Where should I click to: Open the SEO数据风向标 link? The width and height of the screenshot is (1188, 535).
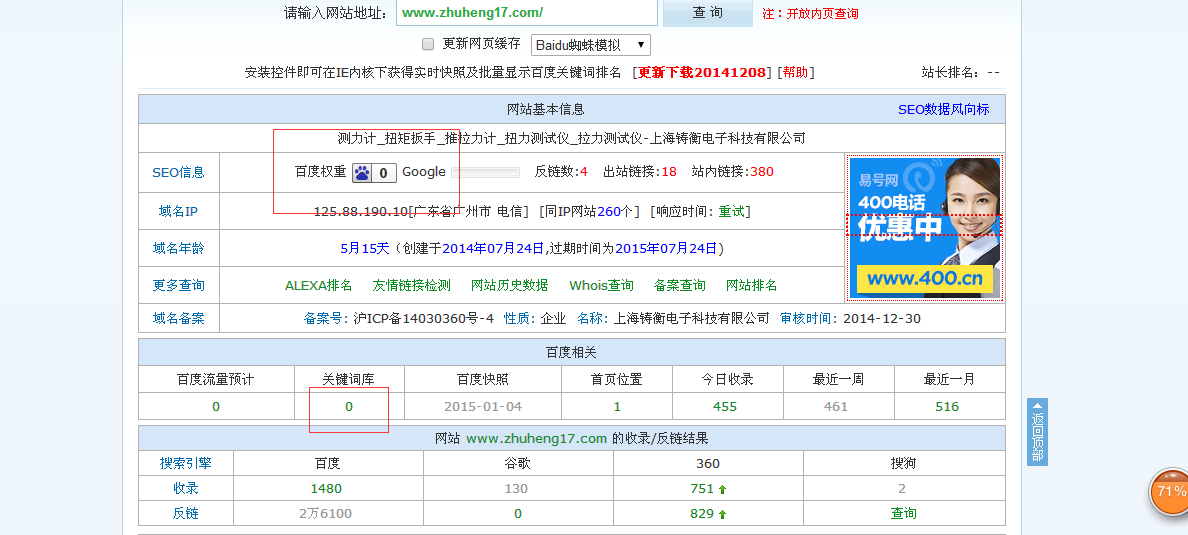[x=943, y=109]
